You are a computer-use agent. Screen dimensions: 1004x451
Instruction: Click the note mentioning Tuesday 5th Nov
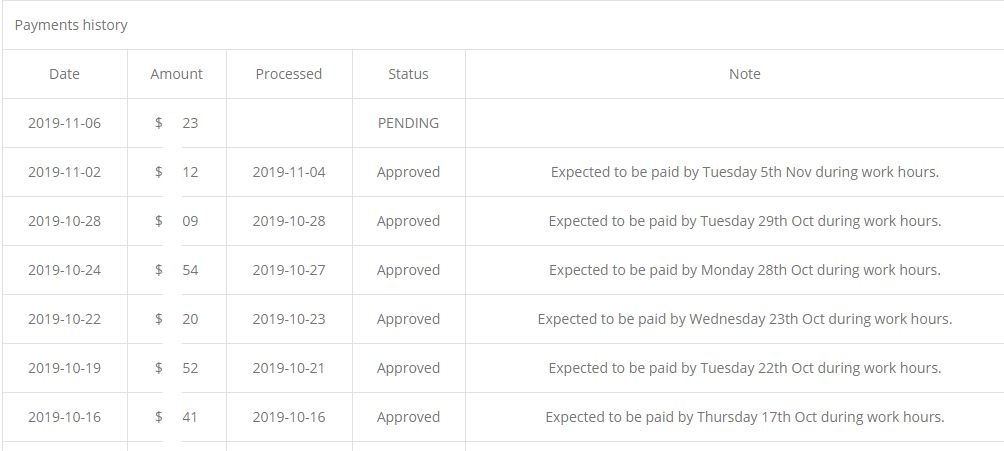(744, 172)
